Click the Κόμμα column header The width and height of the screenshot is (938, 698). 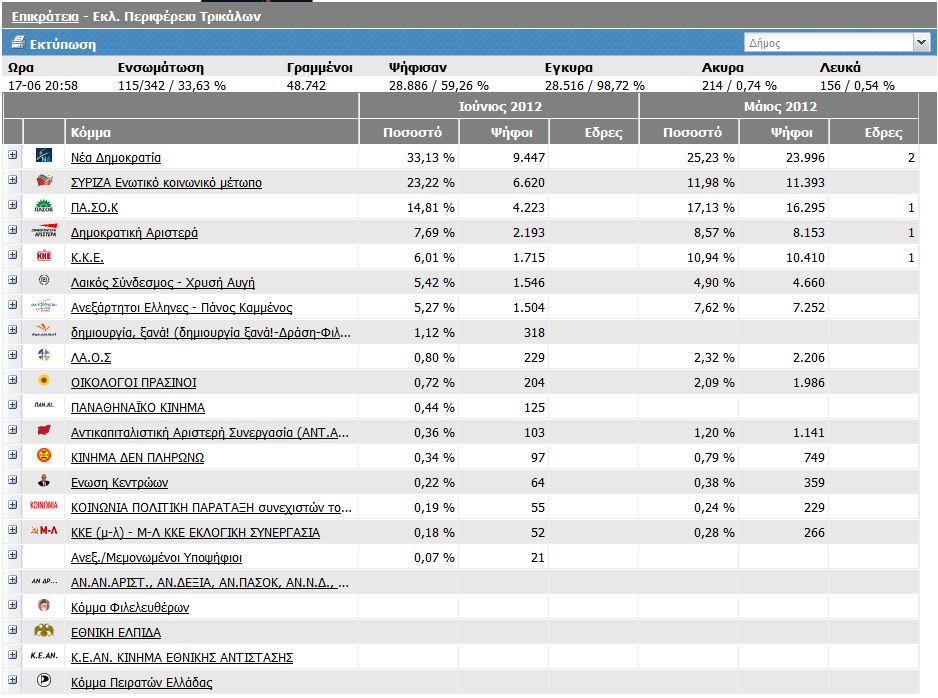(91, 132)
